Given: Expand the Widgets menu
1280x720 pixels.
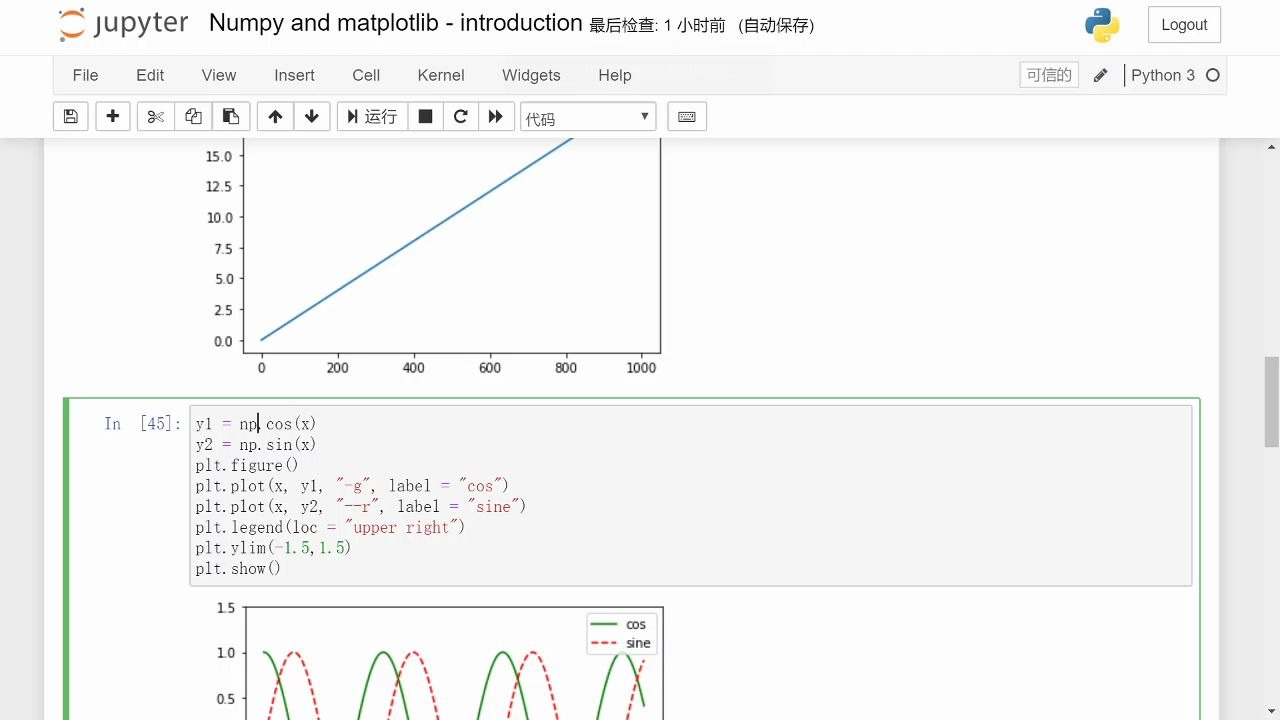Looking at the screenshot, I should pos(531,75).
